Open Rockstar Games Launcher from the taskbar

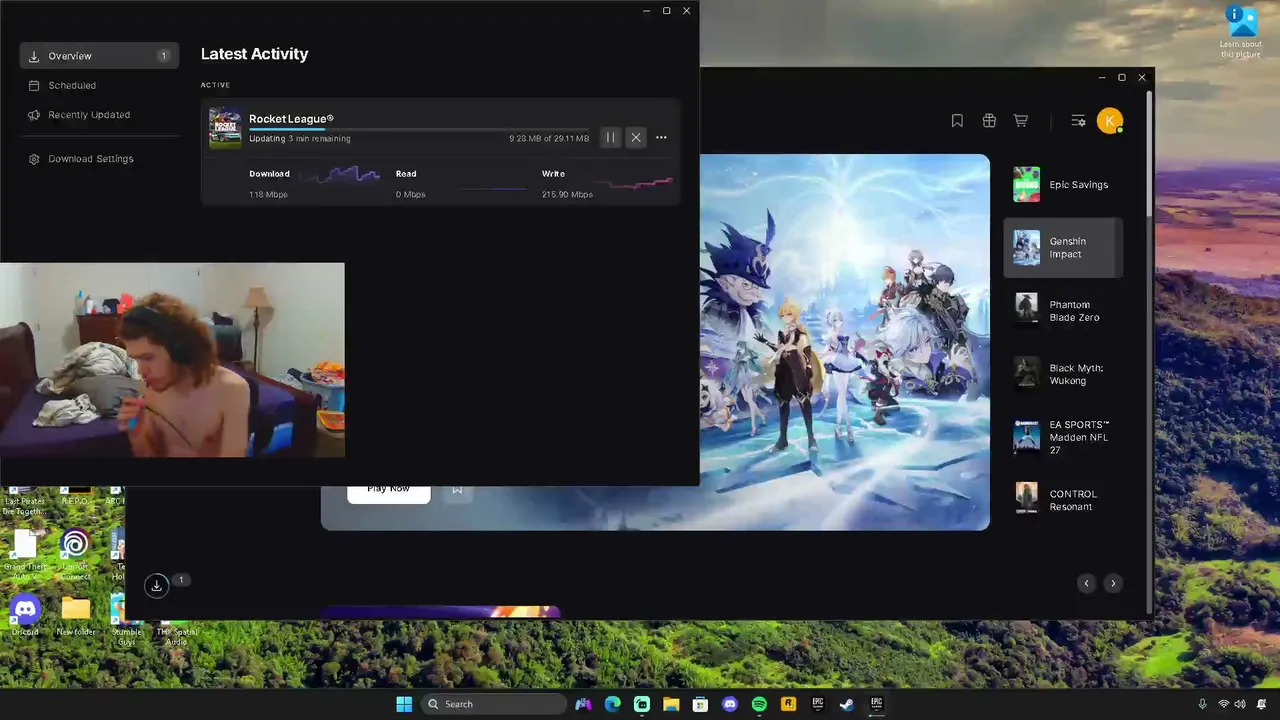[788, 704]
